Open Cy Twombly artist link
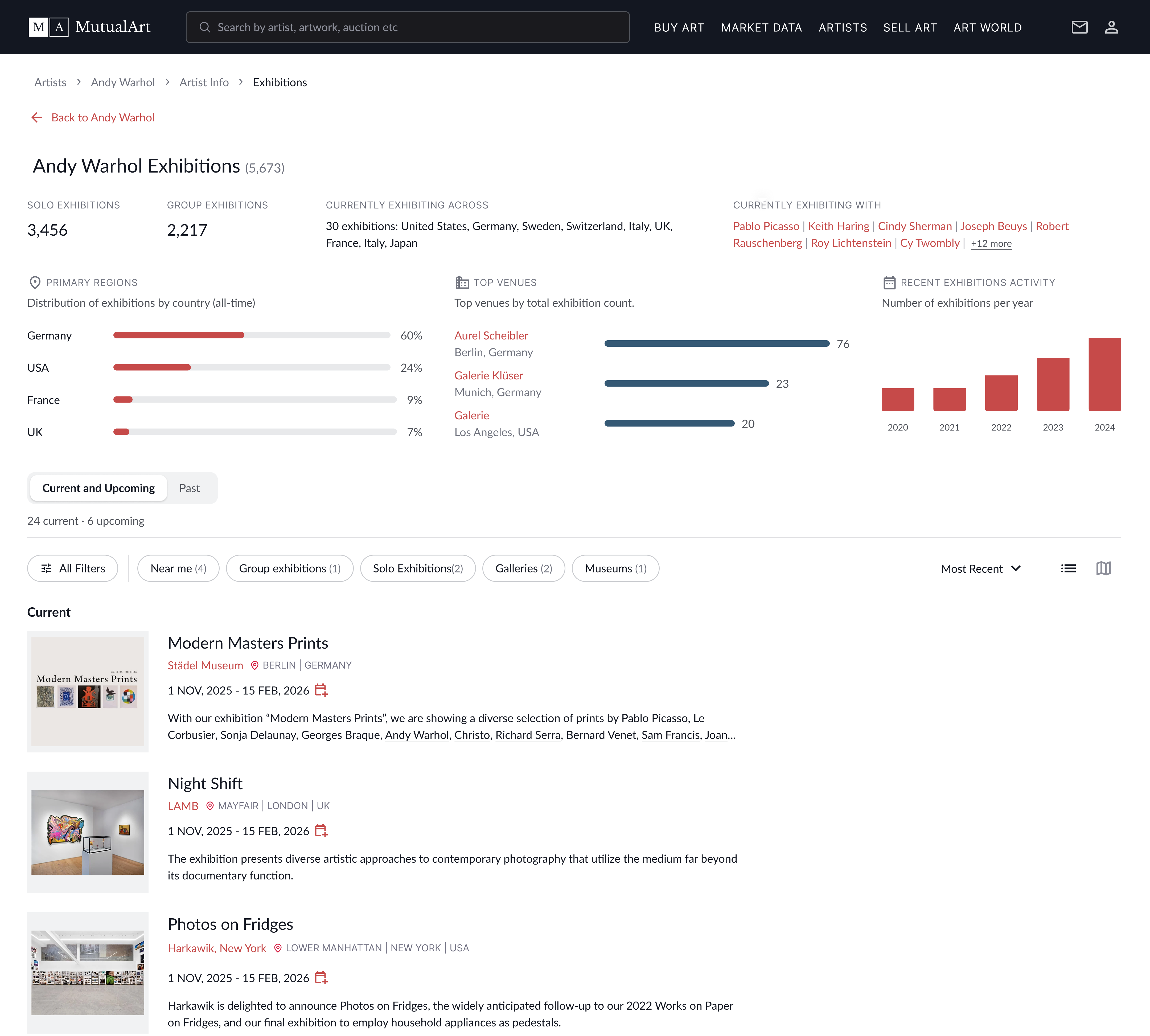The width and height of the screenshot is (1150, 1036). [x=930, y=243]
